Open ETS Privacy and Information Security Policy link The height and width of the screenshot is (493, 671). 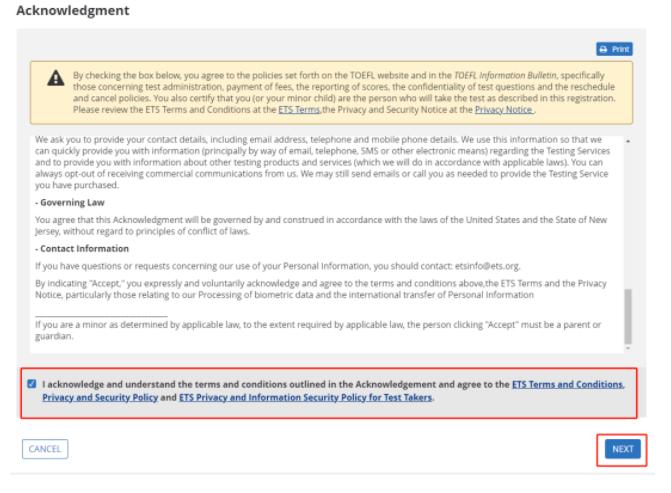click(x=305, y=397)
